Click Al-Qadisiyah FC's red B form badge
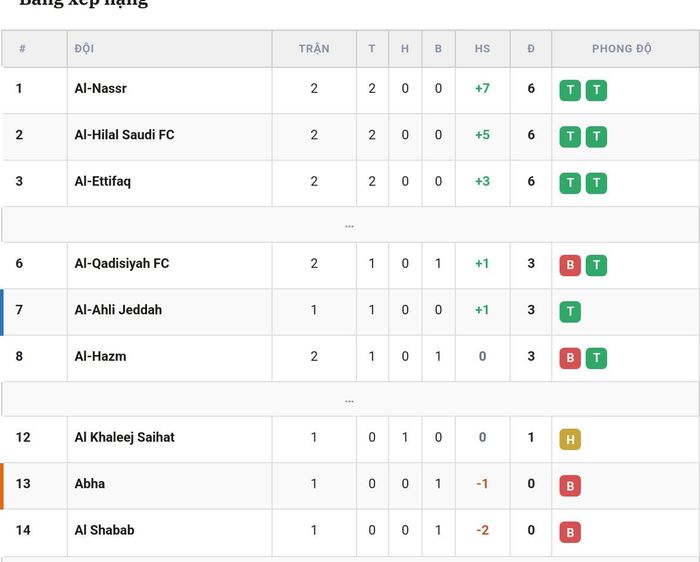 [x=570, y=265]
